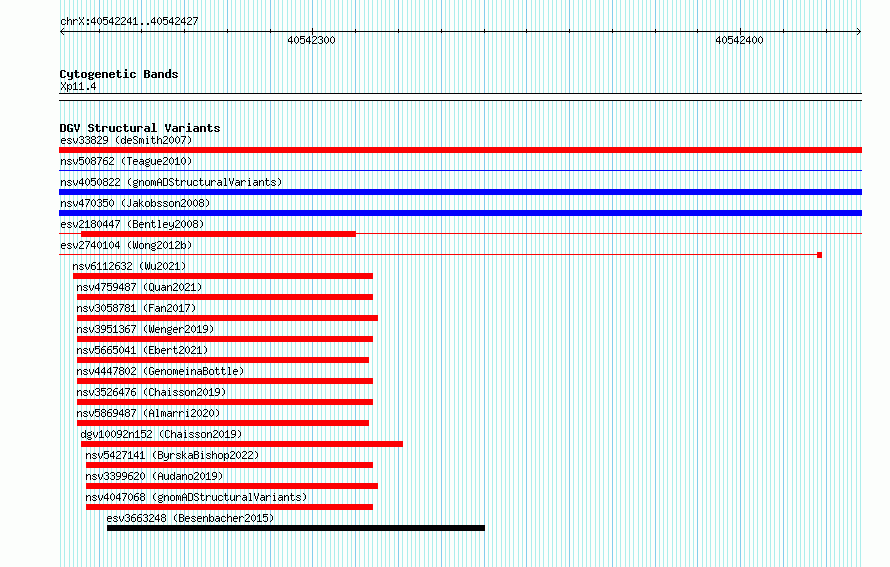Open nsv4047068 (gnomADStructuralVariants) label

tap(196, 497)
